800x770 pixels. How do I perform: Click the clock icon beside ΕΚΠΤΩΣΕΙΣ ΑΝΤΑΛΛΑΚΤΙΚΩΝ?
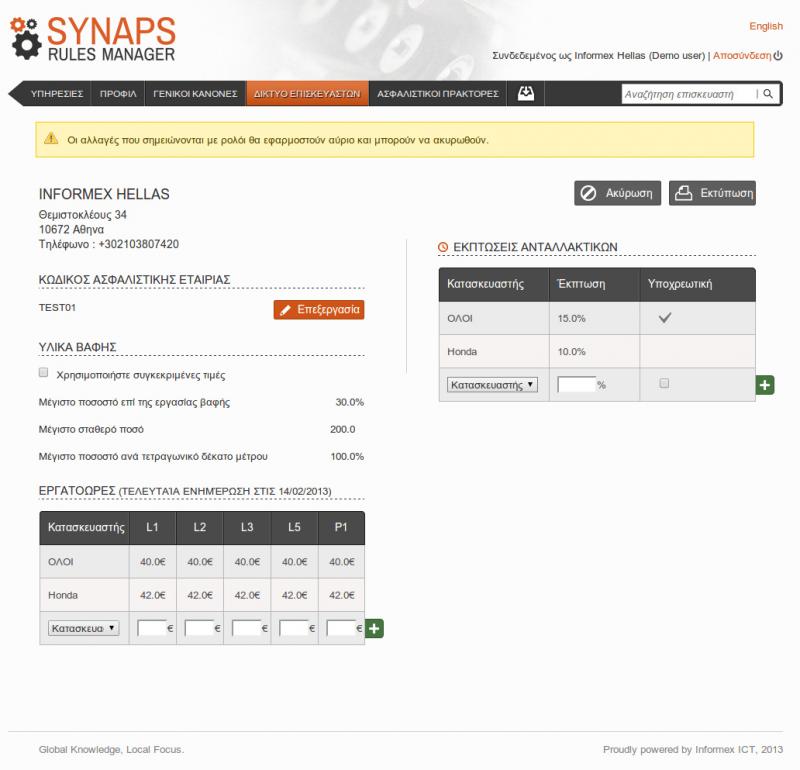point(443,247)
